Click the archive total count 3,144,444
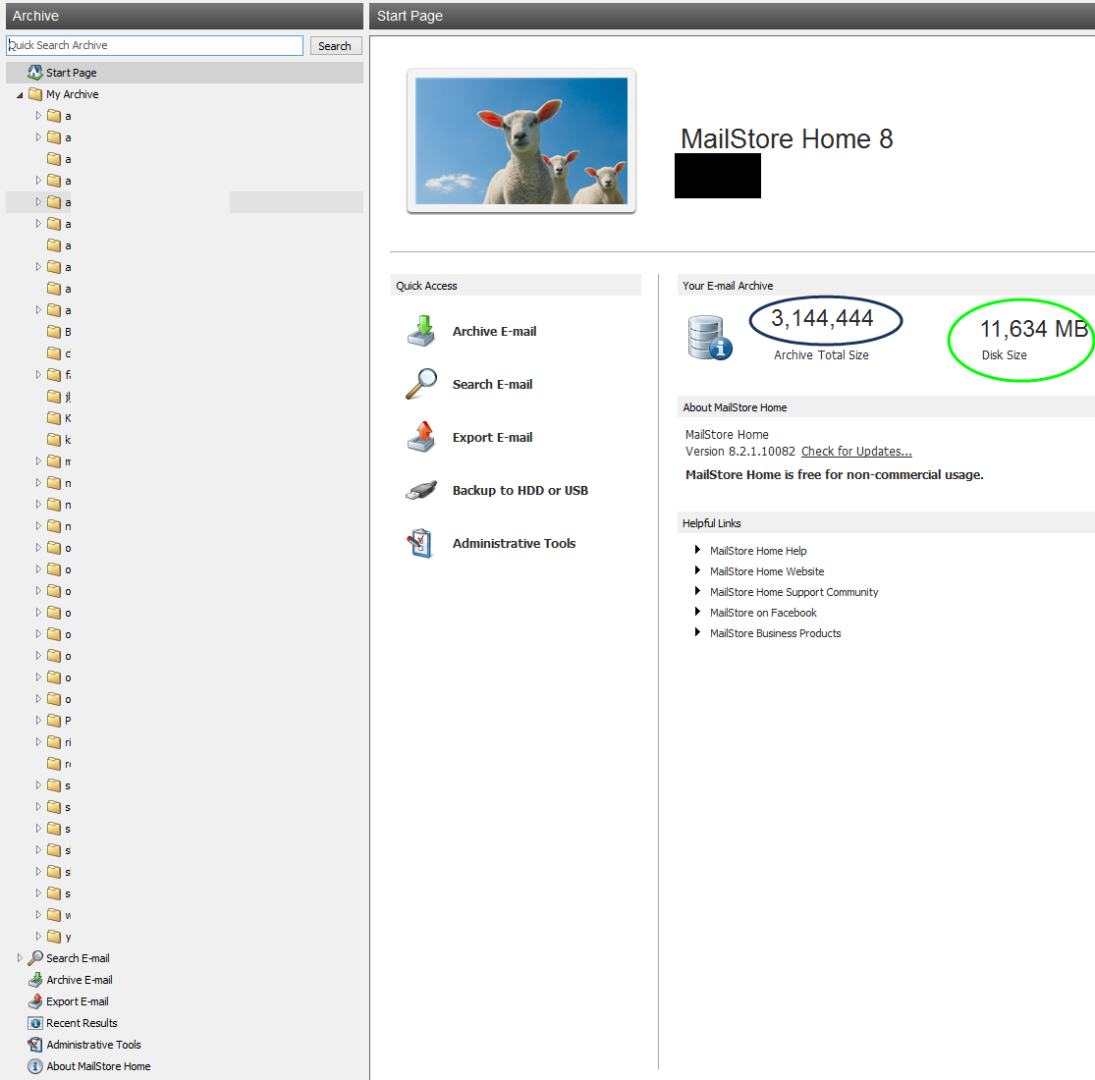Viewport: 1095px width, 1080px height. coord(822,318)
